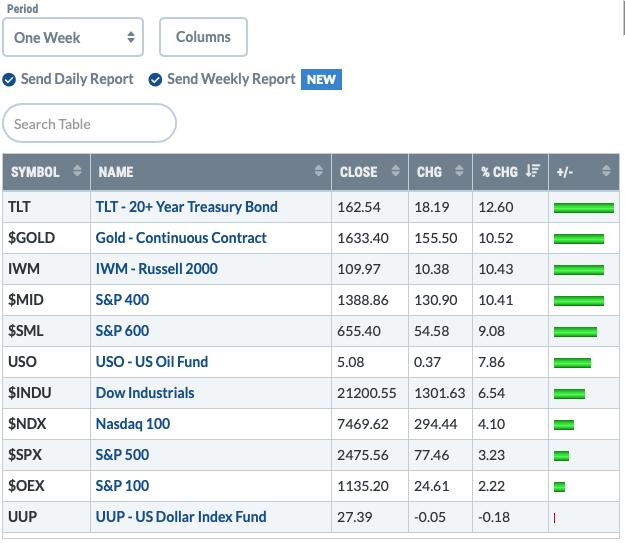Open the IWM - Russell 2000 link

(x=157, y=269)
